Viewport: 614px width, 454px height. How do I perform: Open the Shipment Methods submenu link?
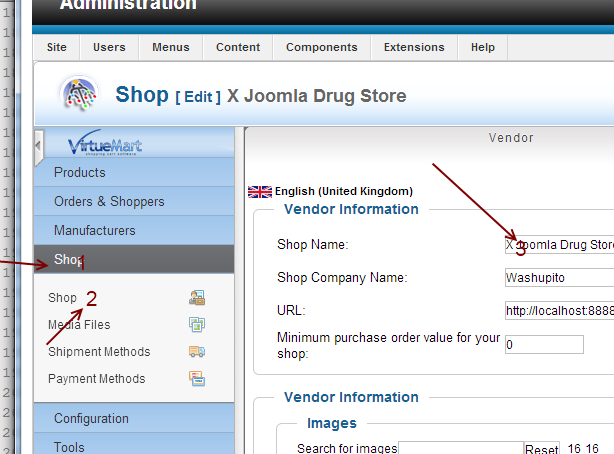pos(99,352)
